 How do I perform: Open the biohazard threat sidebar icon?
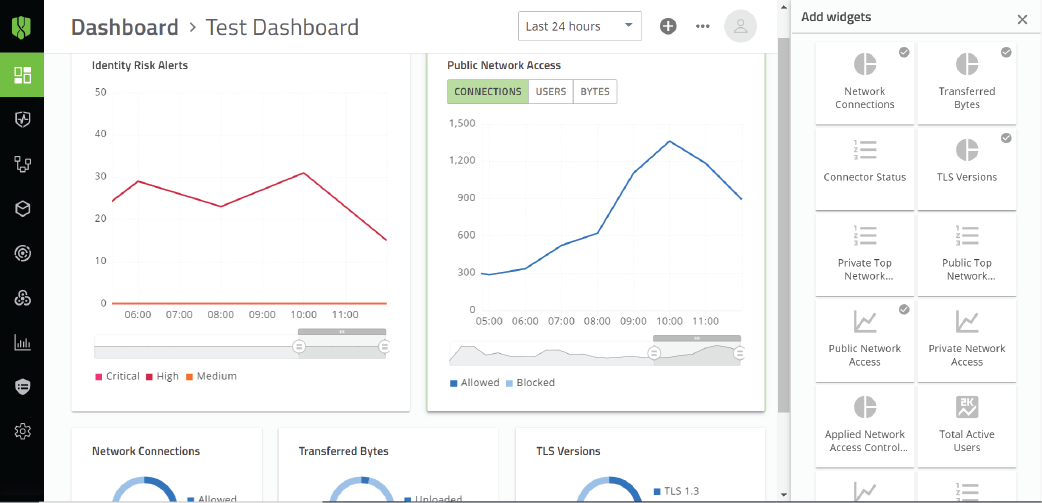(x=22, y=298)
